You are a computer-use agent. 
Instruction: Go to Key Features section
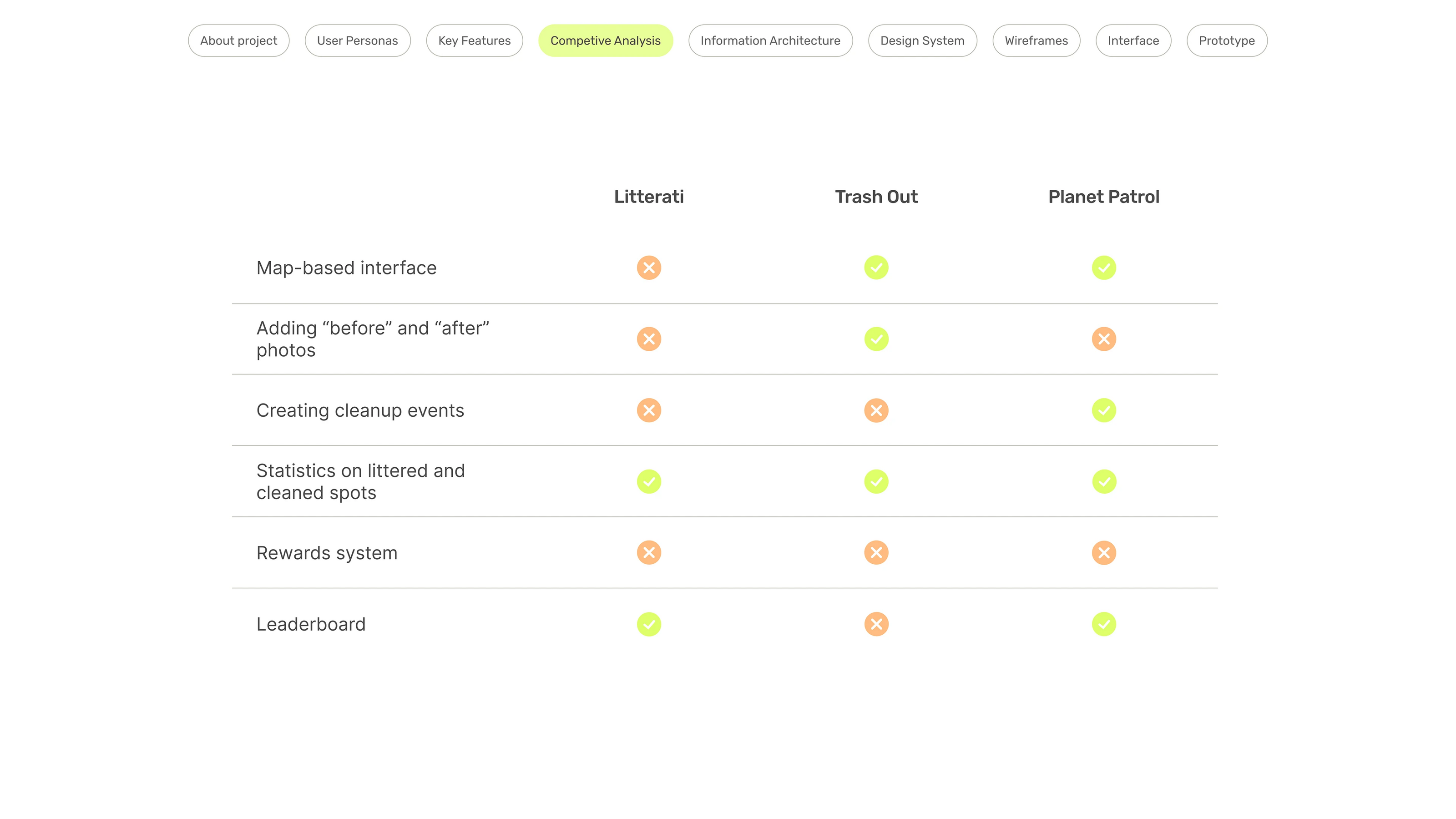click(474, 40)
